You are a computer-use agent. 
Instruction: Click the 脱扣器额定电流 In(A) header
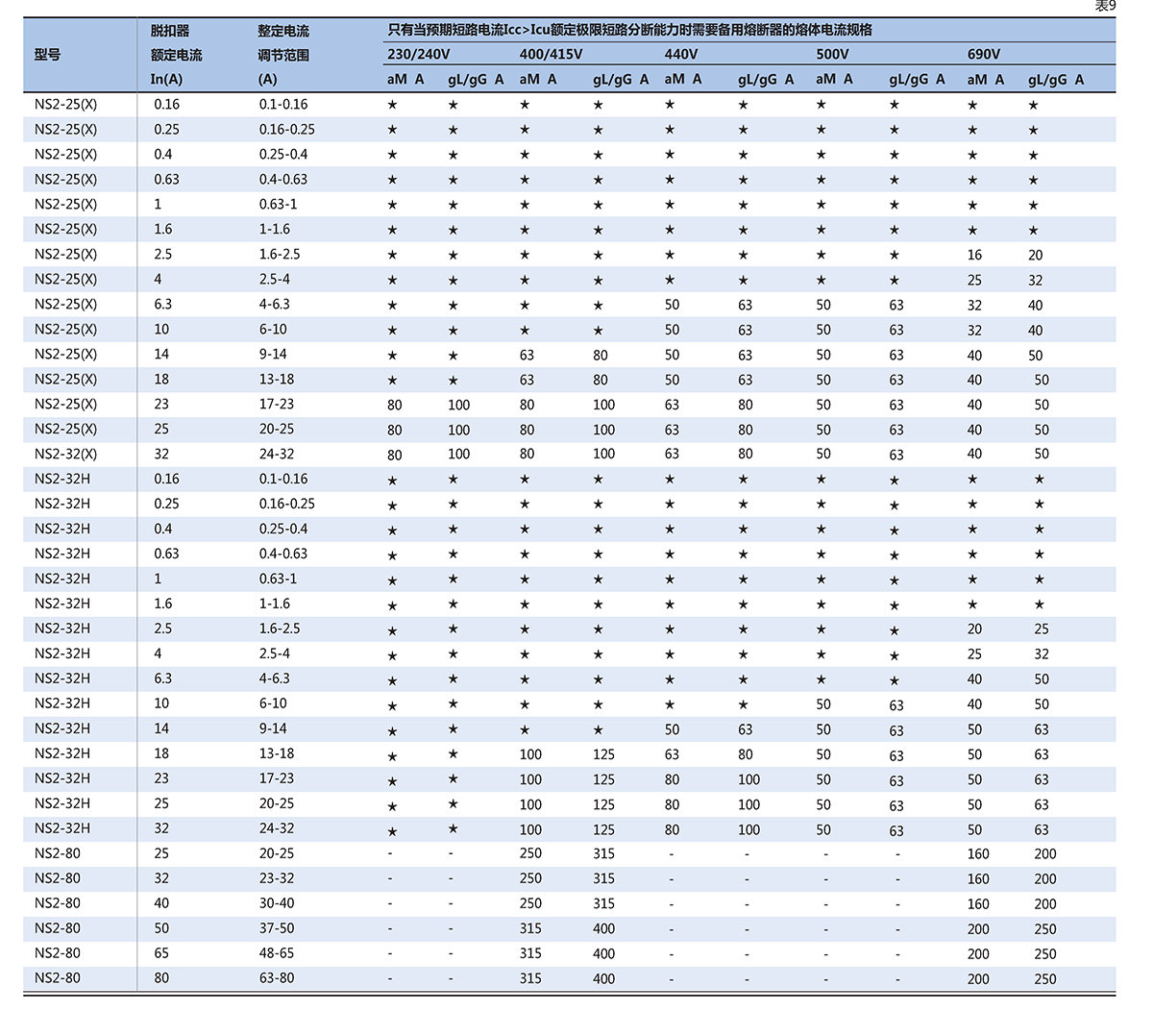click(x=176, y=55)
